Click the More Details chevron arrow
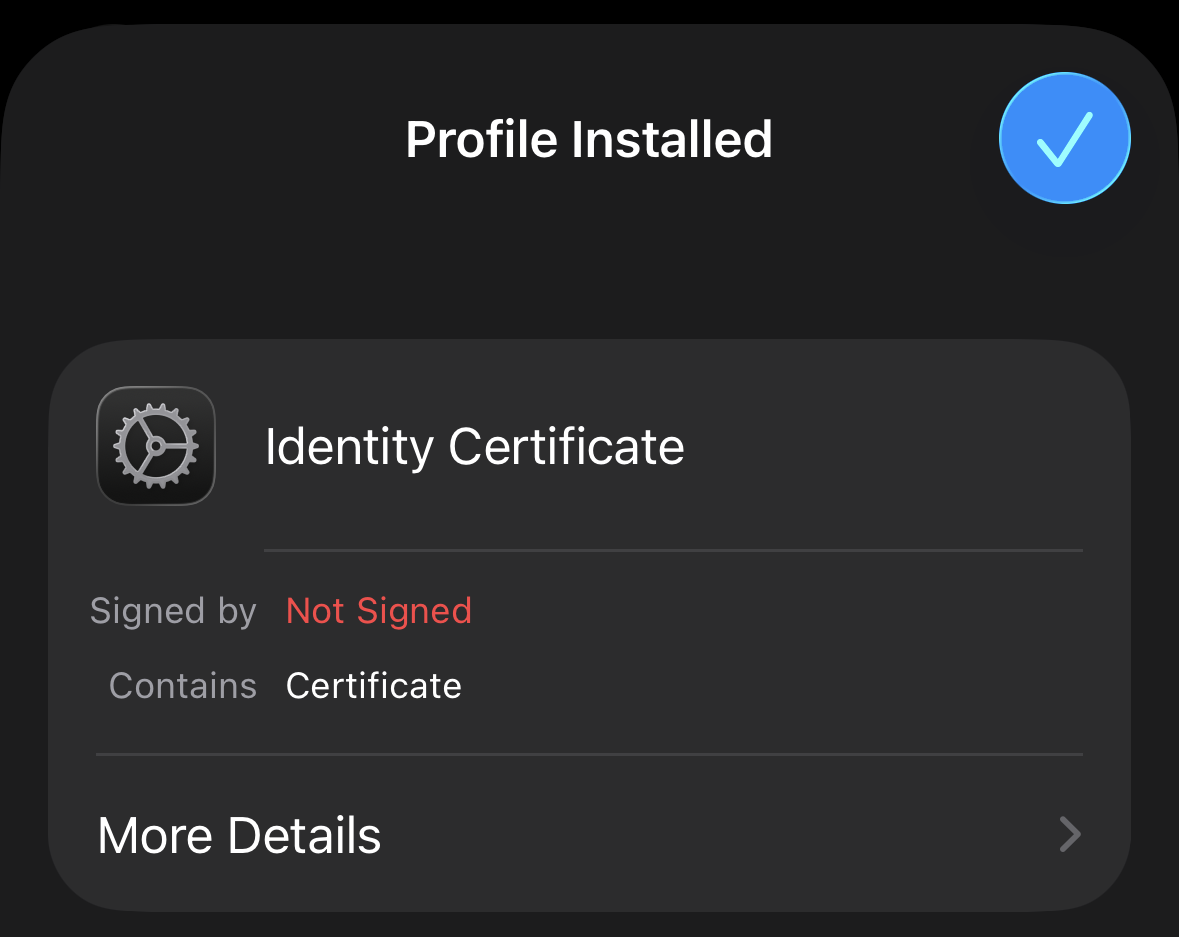Screen dimensions: 1179x937 pos(1070,834)
